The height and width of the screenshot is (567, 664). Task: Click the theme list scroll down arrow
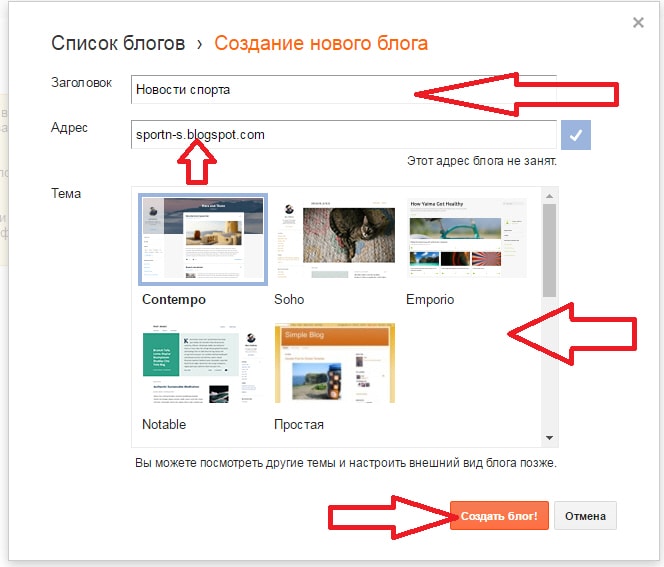[x=549, y=438]
